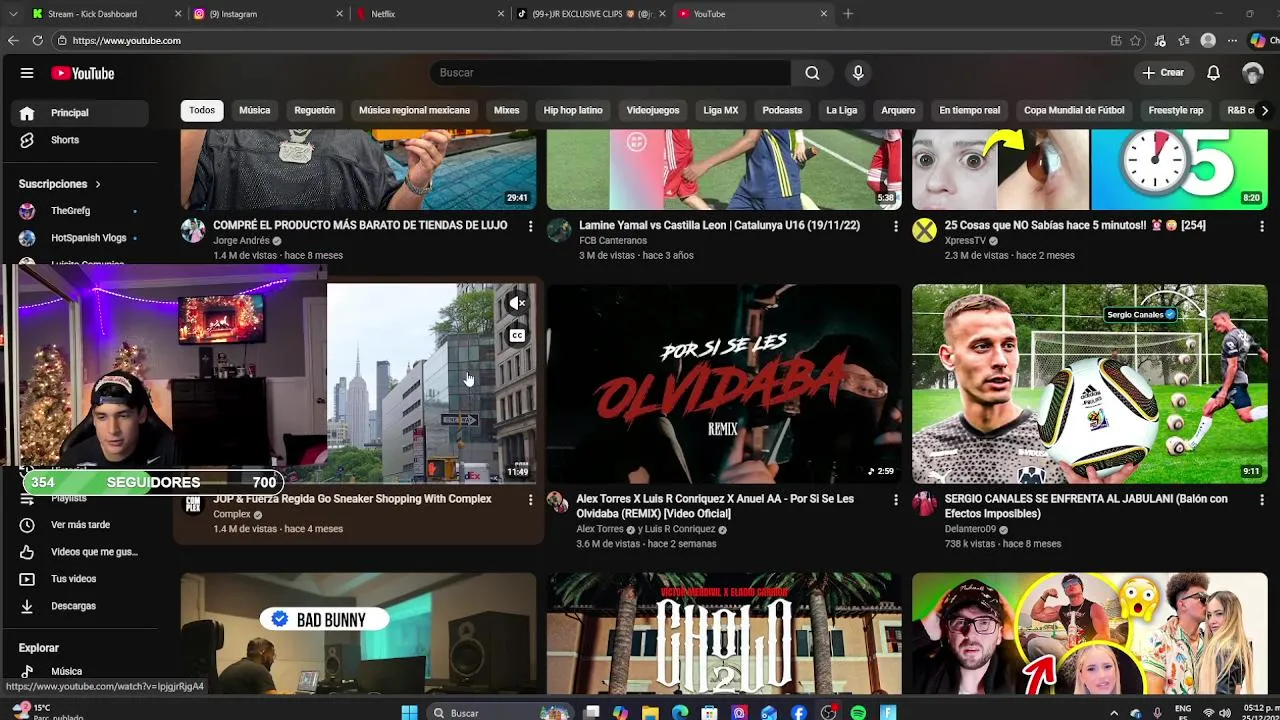Open Lamine Yamal vs Castilla Leon title
Image resolution: width=1280 pixels, height=720 pixels.
[719, 226]
